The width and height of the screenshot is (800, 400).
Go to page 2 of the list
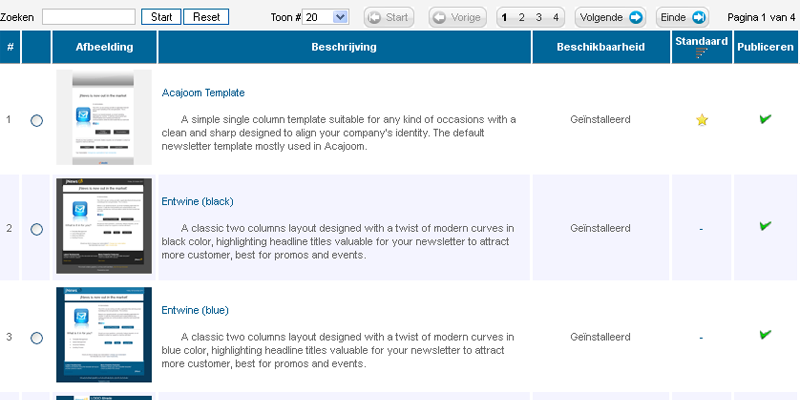pos(521,17)
